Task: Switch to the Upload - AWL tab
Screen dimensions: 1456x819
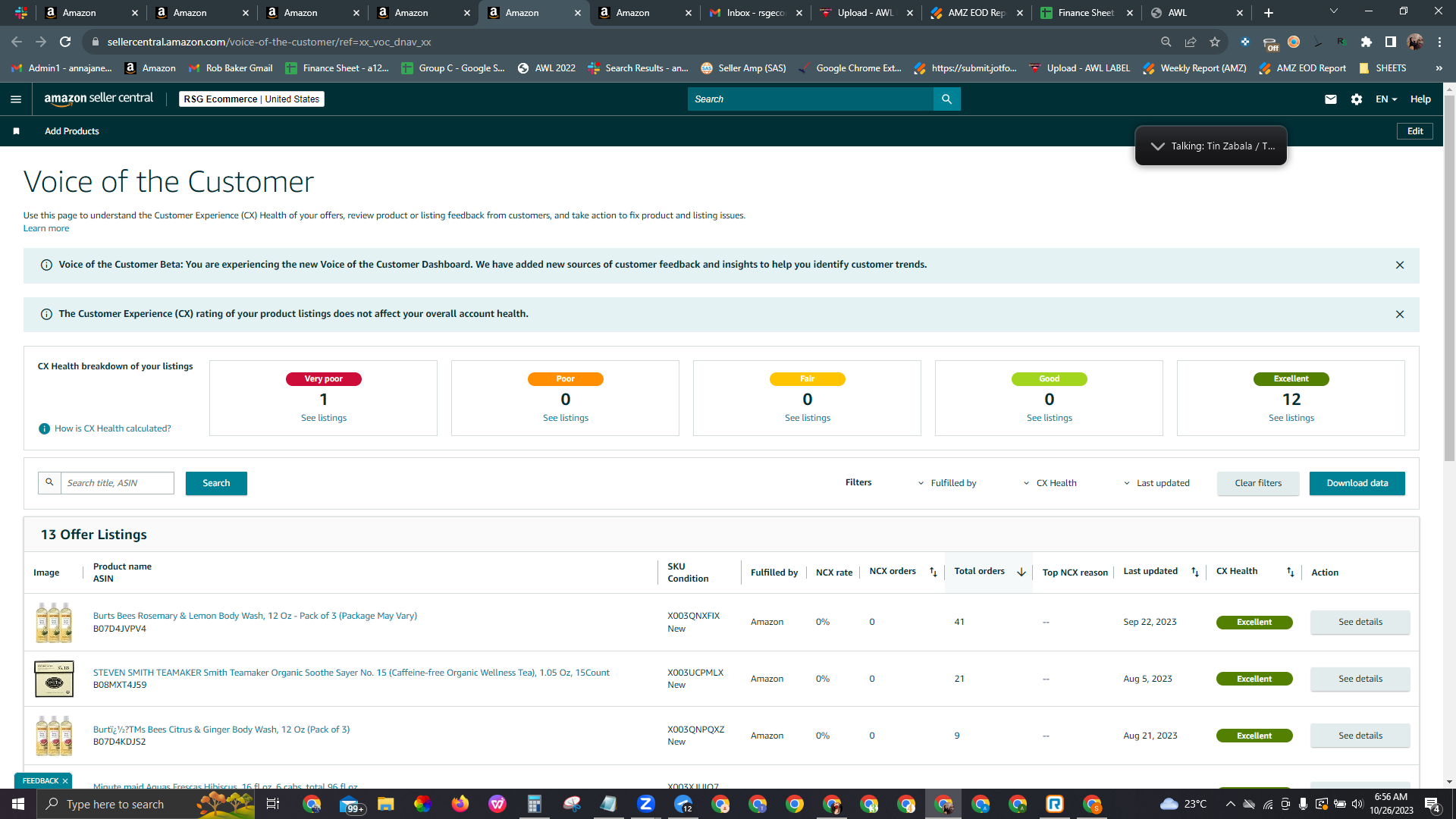Action: (x=866, y=13)
